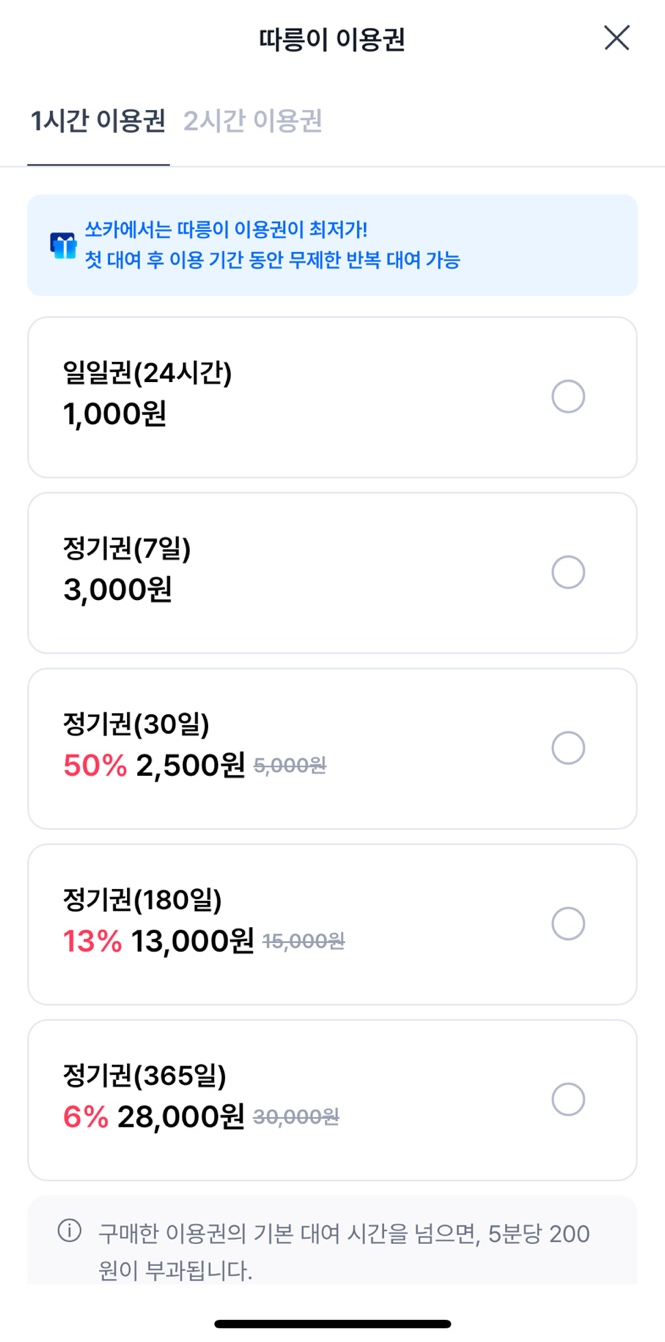
Task: Tap the 3,000원 seven-day pass price
Action: [117, 589]
